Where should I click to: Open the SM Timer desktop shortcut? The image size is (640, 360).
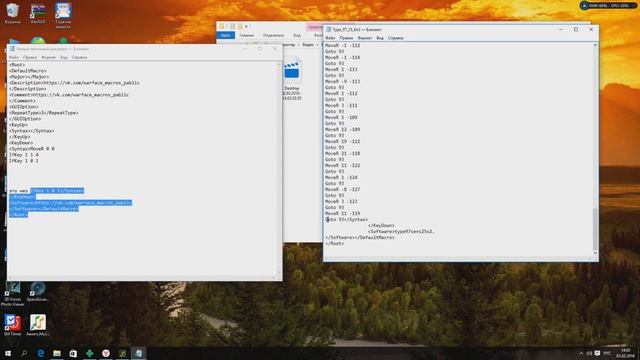(x=12, y=325)
